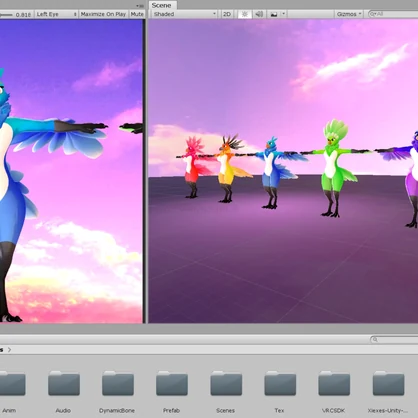The width and height of the screenshot is (418, 418).
Task: Open the Prefab folder
Action: pos(172,383)
